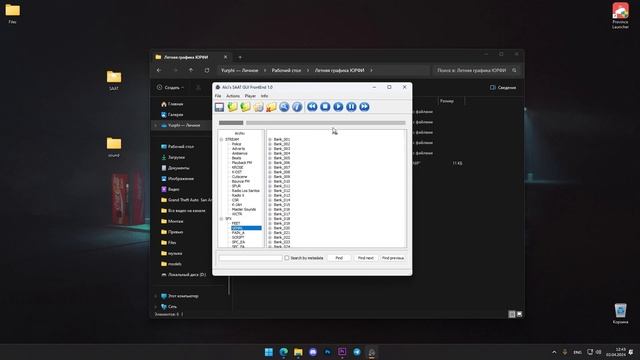The height and width of the screenshot is (360, 640).
Task: Open the Windows Start menu
Action: coord(269,352)
